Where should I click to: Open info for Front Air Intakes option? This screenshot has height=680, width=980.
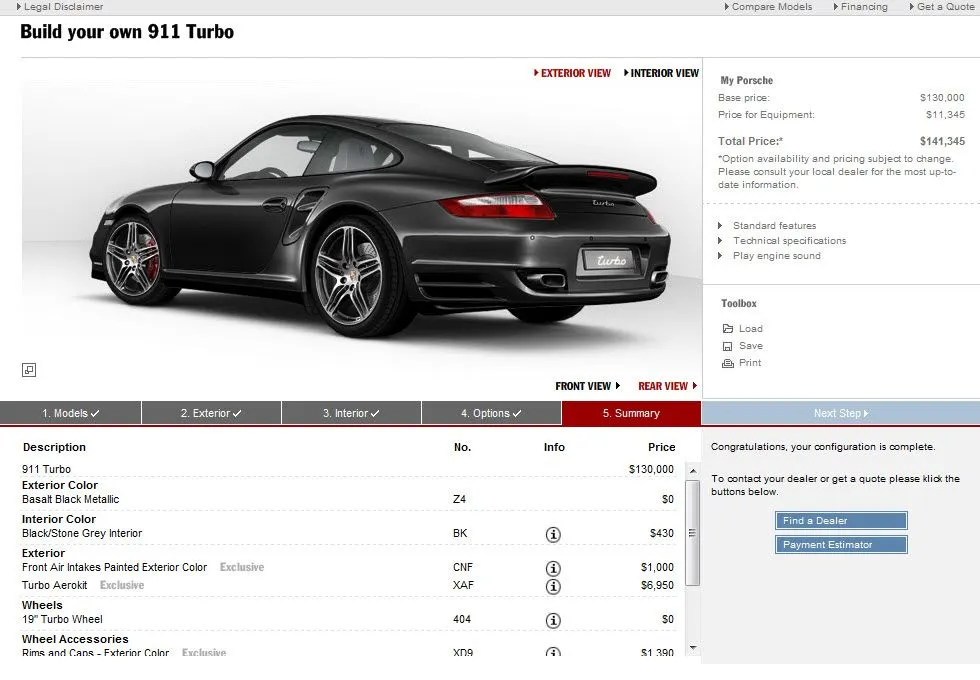pos(553,568)
